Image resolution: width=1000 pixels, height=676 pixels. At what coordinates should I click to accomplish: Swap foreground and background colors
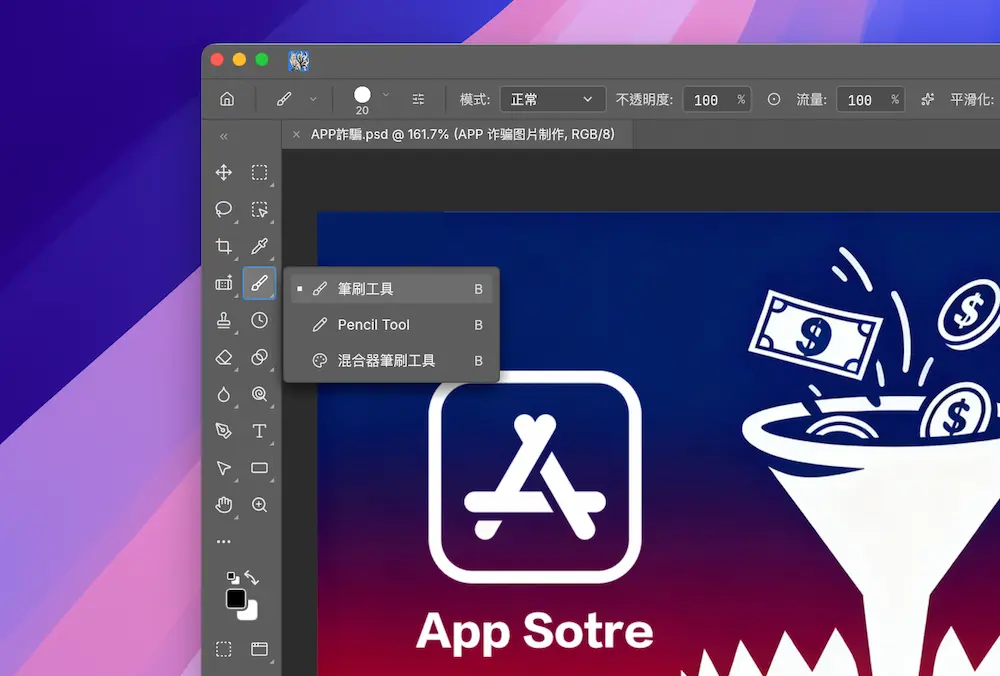pos(251,578)
